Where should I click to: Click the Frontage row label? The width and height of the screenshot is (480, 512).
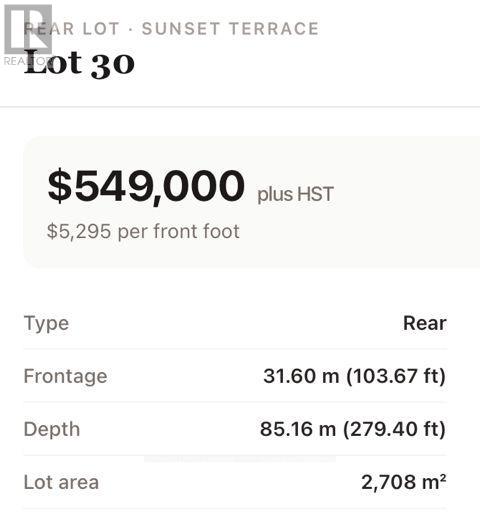pos(66,377)
